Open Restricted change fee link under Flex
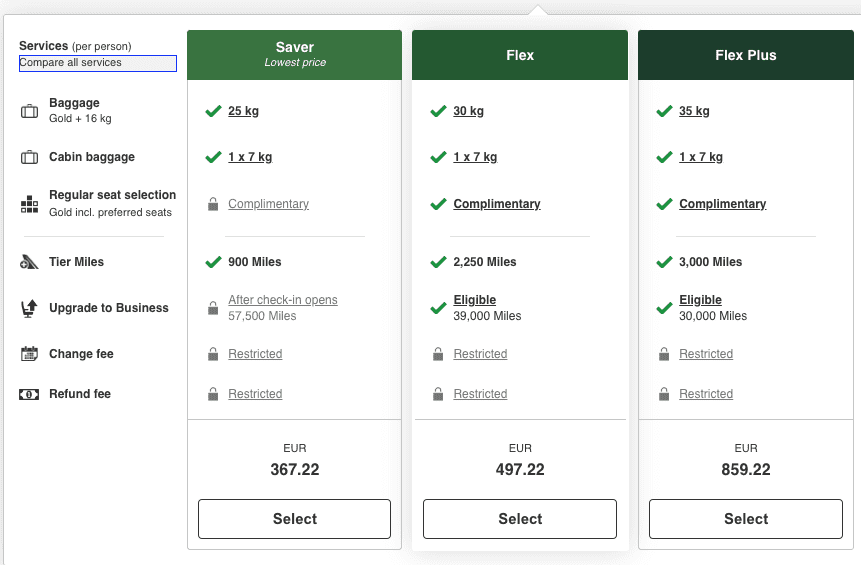The image size is (861, 565). pyautogui.click(x=480, y=354)
